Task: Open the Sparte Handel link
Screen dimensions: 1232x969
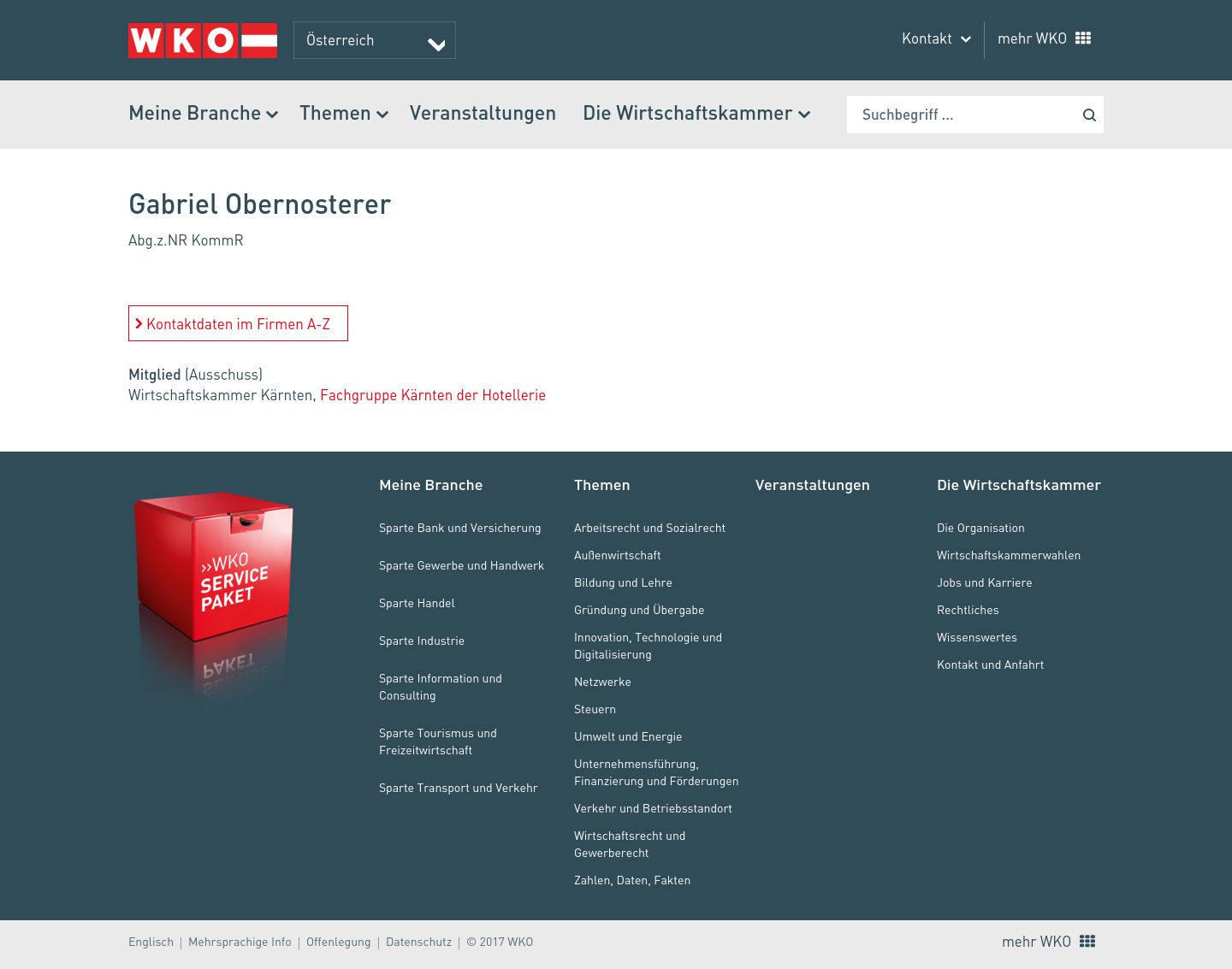Action: click(x=417, y=603)
